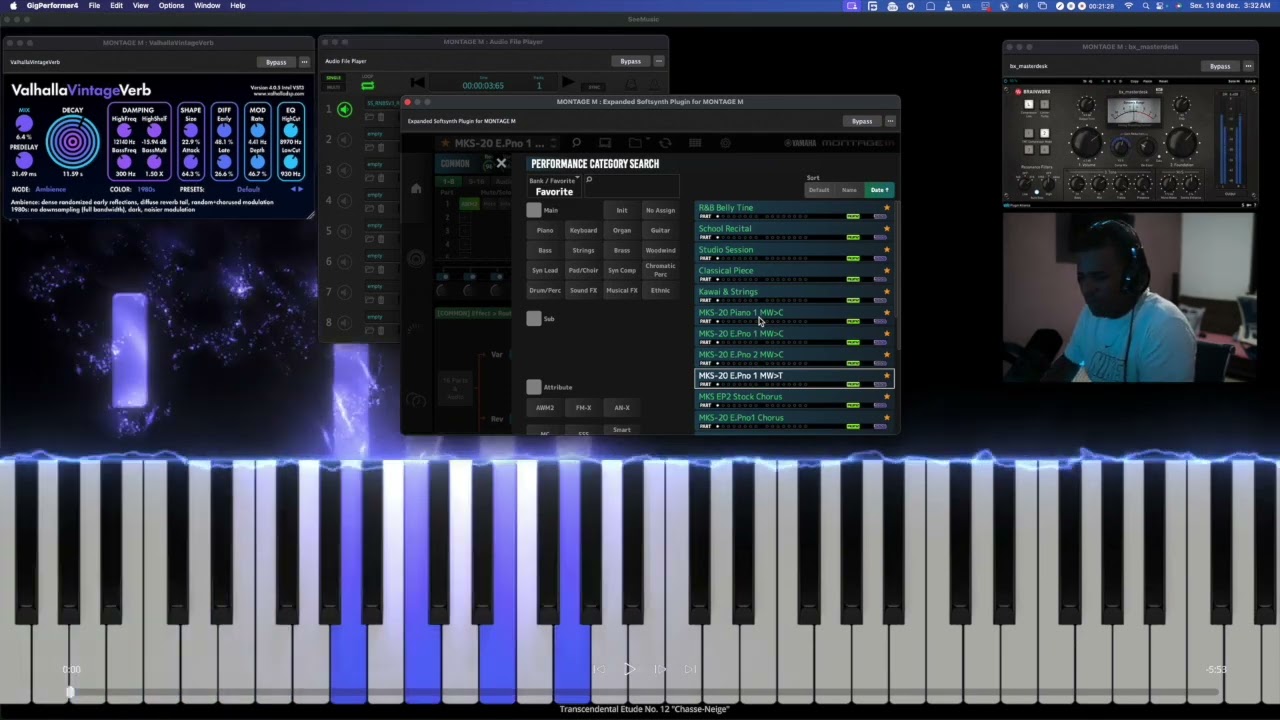Open the ellipsis menu in bx_masterdesk window

(1248, 66)
